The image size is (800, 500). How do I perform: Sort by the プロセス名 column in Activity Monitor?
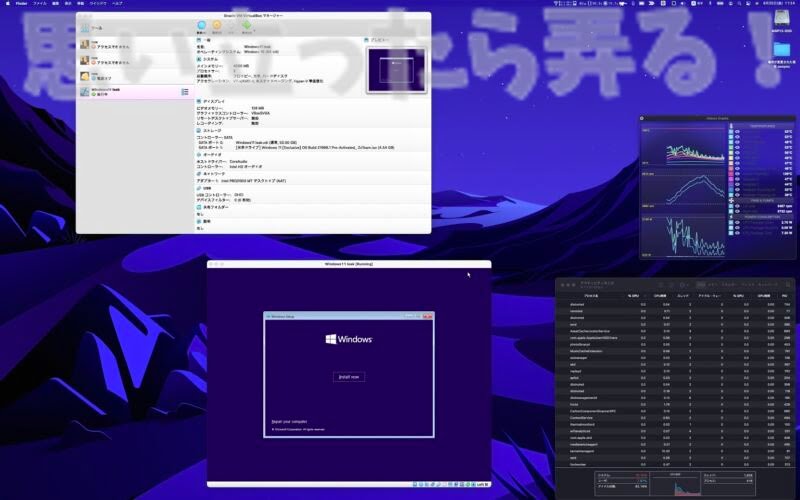(591, 296)
